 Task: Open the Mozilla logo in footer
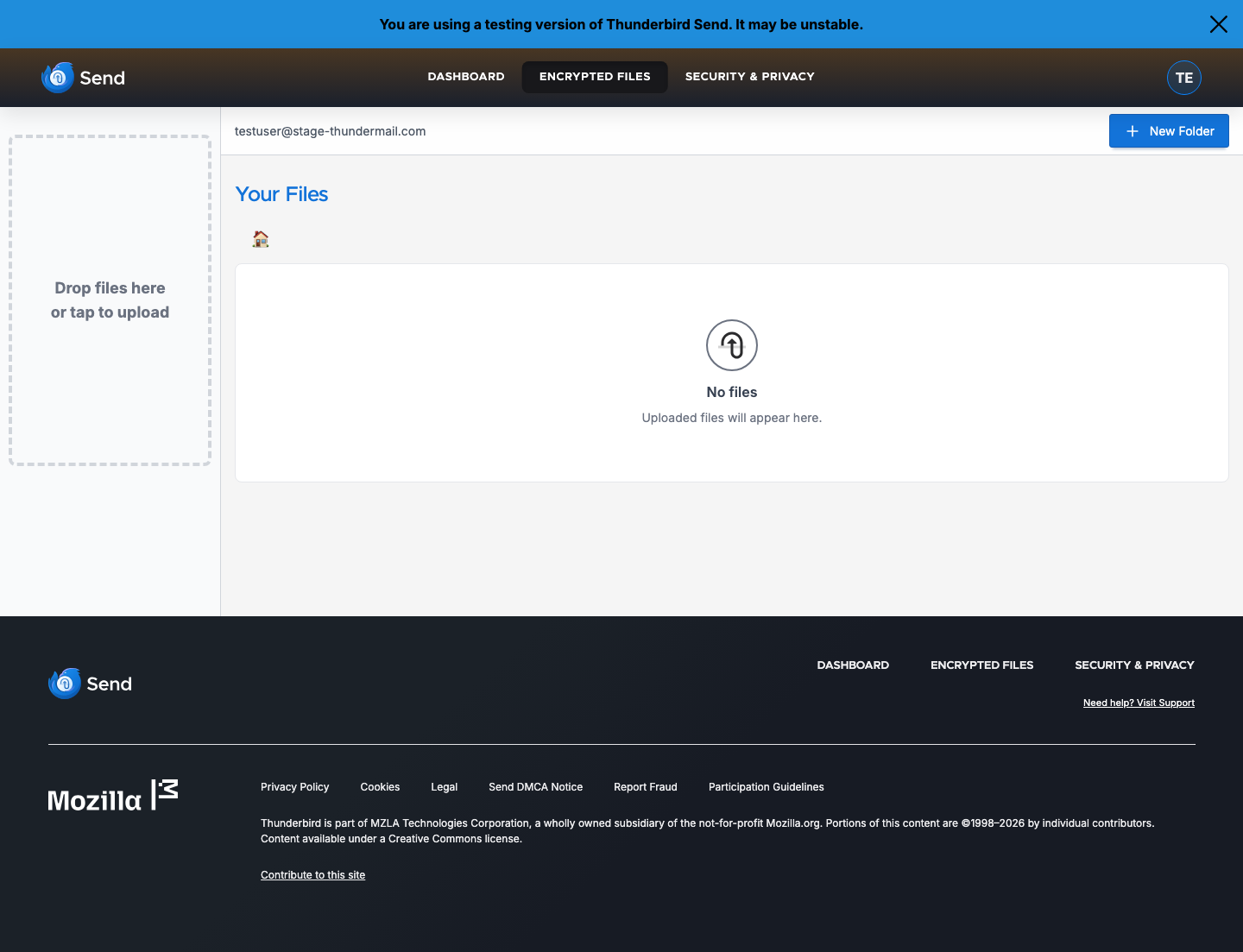(x=113, y=795)
